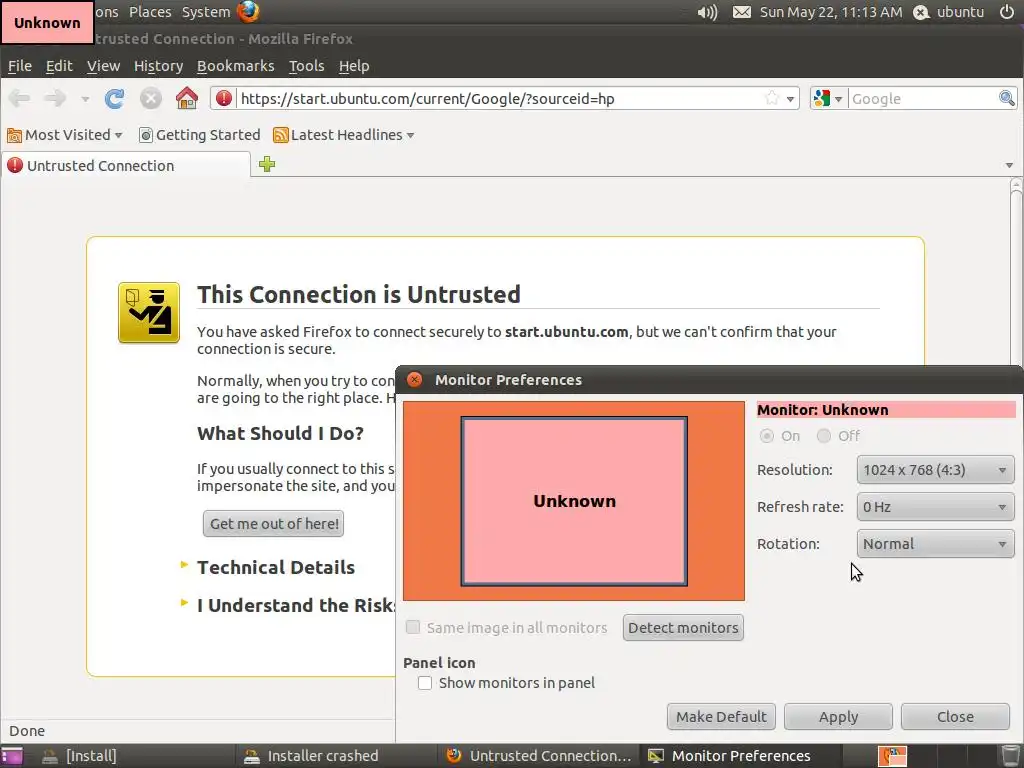Open the Edit menu
The height and width of the screenshot is (768, 1024).
click(x=59, y=66)
